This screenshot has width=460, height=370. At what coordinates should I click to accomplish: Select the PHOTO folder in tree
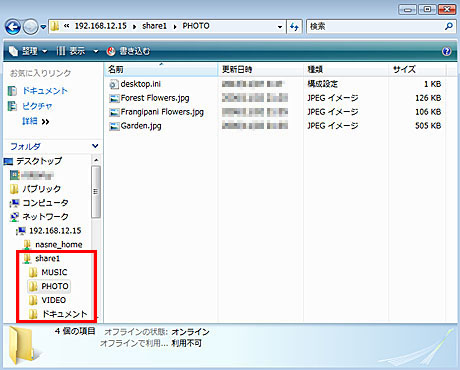pyautogui.click(x=55, y=286)
